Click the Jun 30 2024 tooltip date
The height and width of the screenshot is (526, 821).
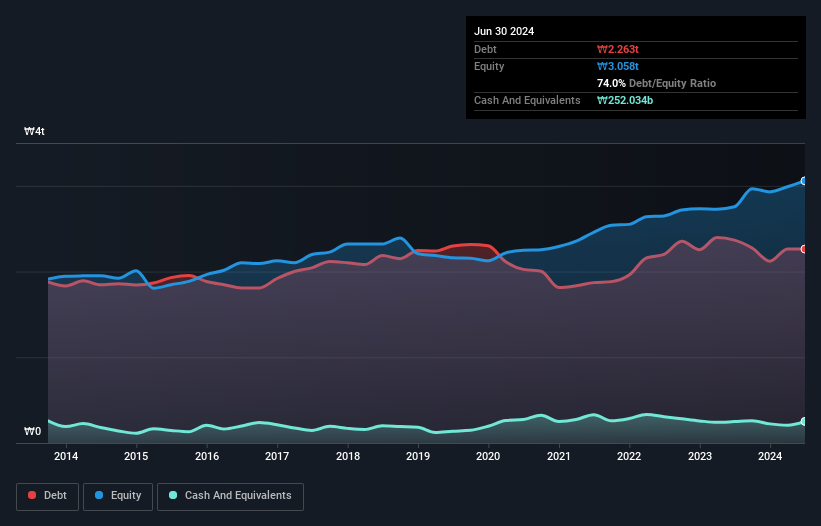pyautogui.click(x=504, y=31)
